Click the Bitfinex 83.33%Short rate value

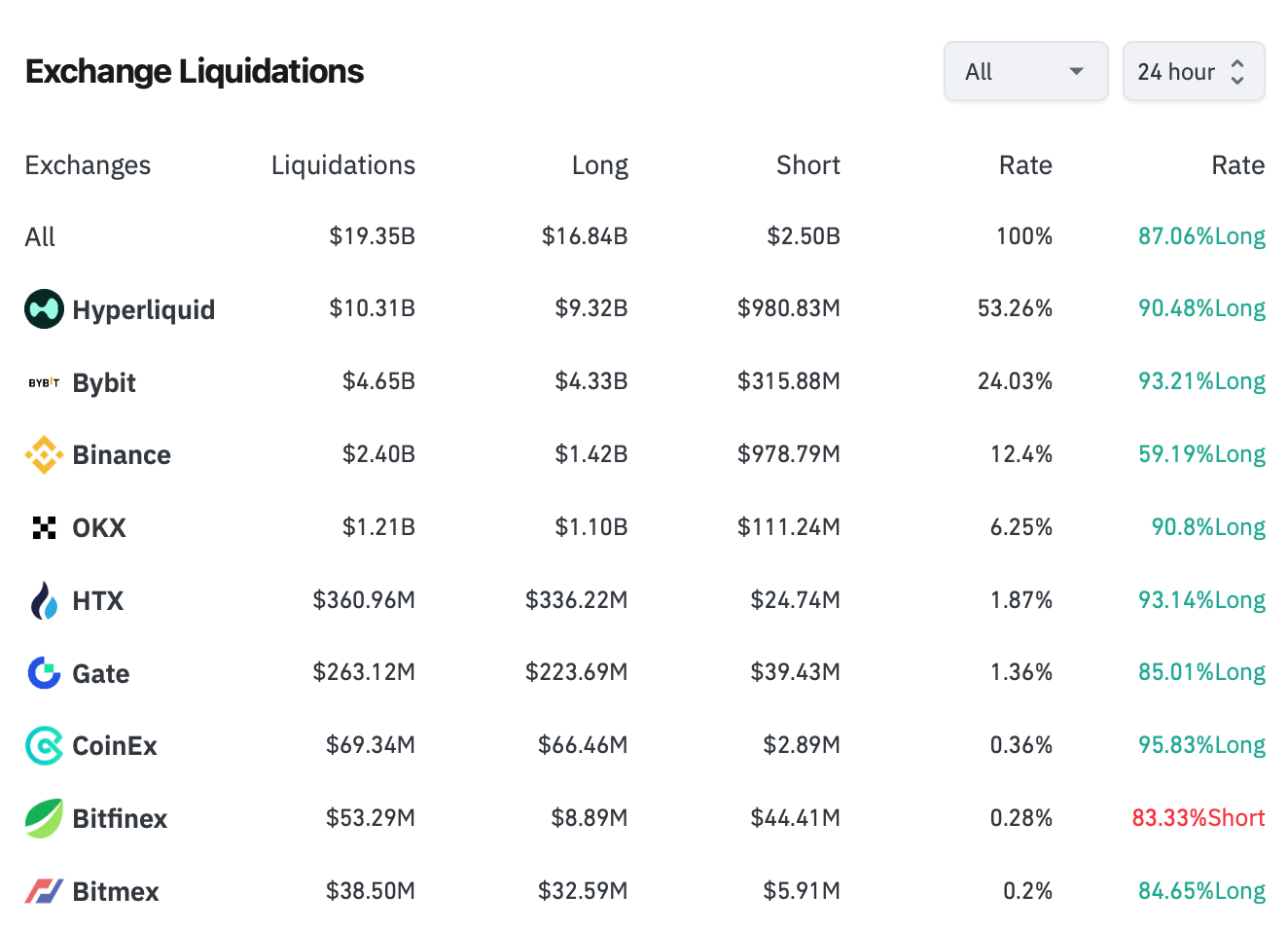[1198, 818]
